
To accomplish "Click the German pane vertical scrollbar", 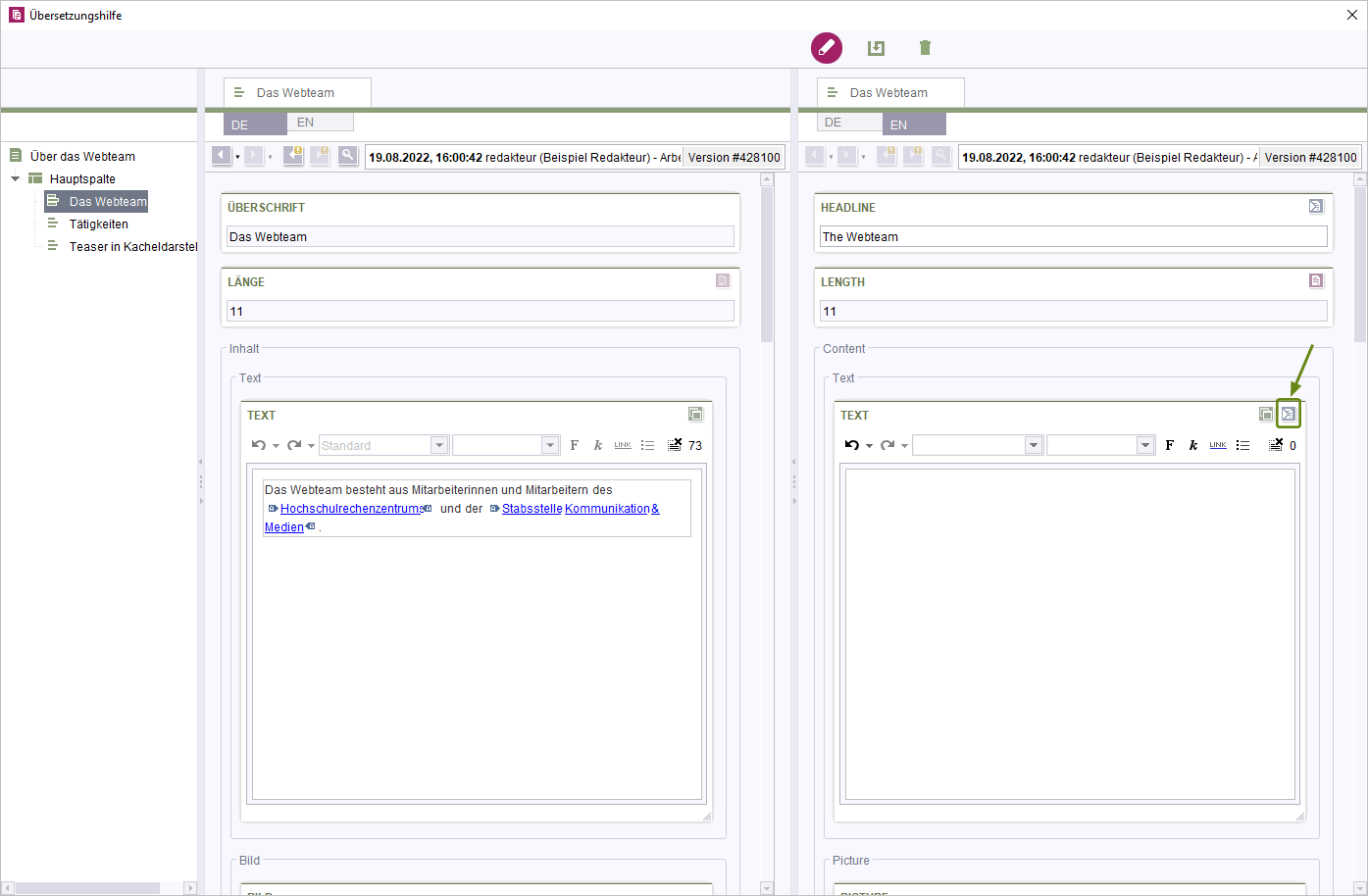I will pyautogui.click(x=767, y=265).
